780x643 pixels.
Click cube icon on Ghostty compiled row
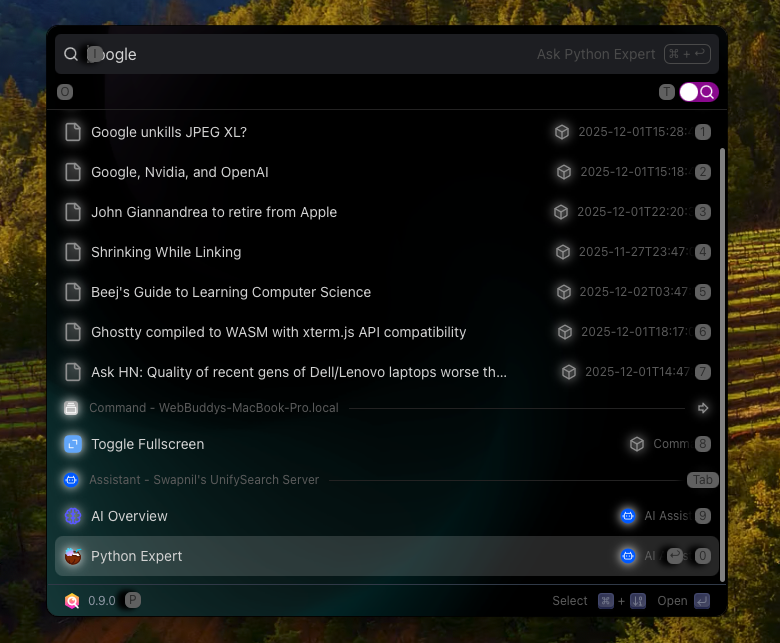click(x=565, y=332)
